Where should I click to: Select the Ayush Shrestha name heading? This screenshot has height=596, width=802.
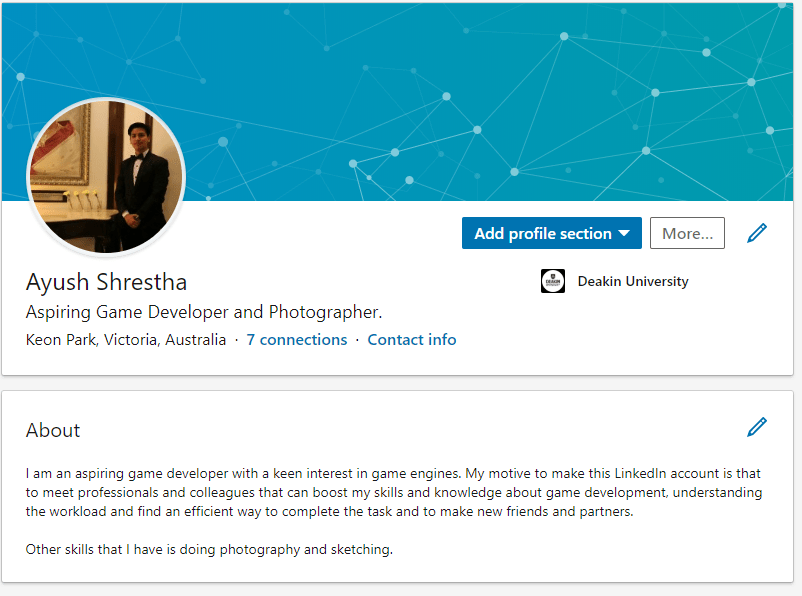point(106,282)
